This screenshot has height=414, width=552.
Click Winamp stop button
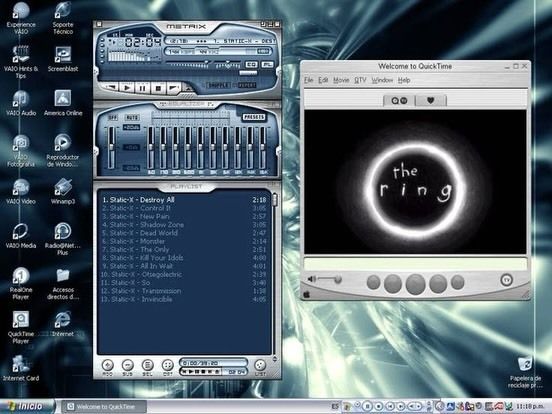click(158, 87)
